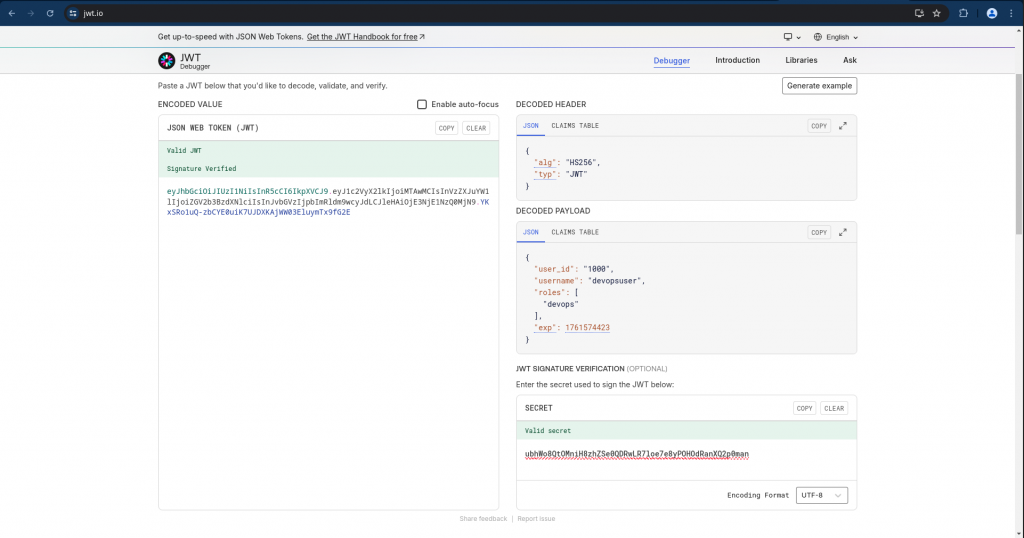Viewport: 1024px width, 538px height.
Task: Open the Get the JWT Handbook link
Action: coord(365,37)
